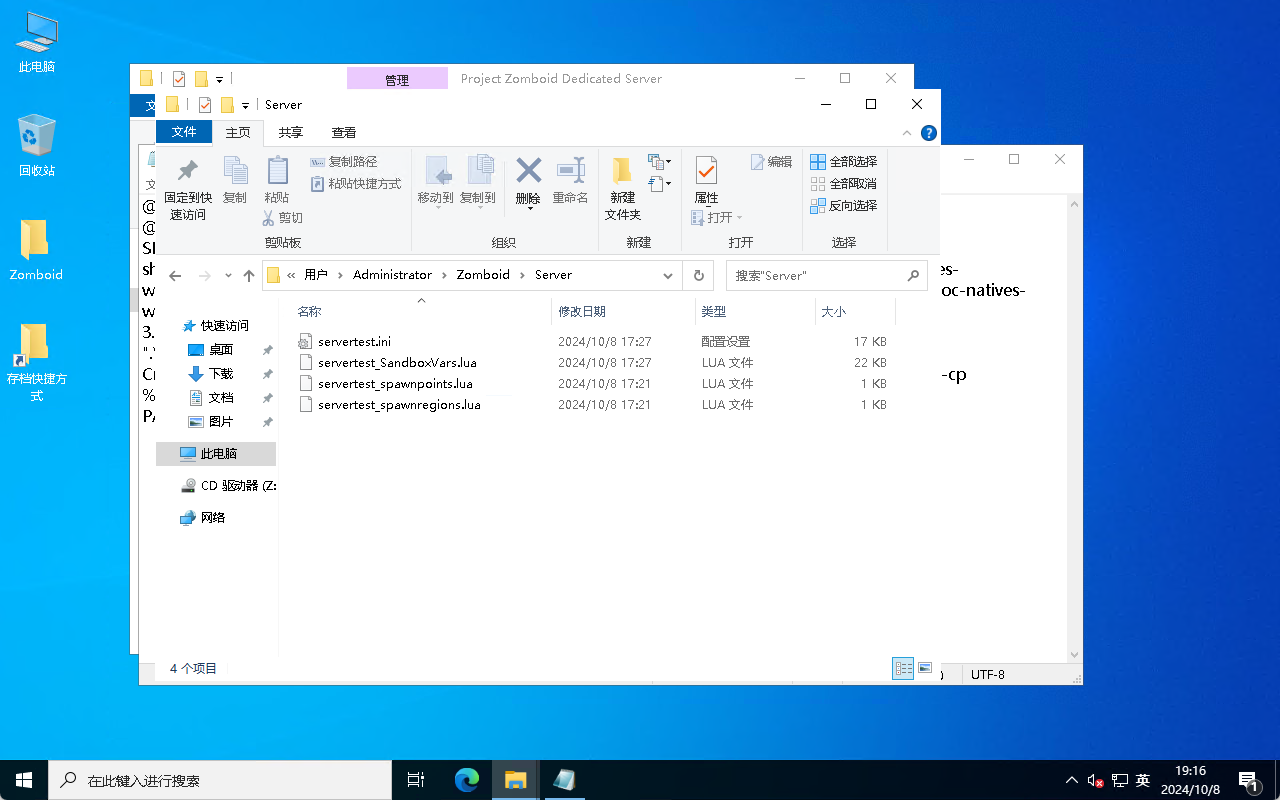Click 用户 in the address path
This screenshot has width=1280, height=800.
coord(316,275)
